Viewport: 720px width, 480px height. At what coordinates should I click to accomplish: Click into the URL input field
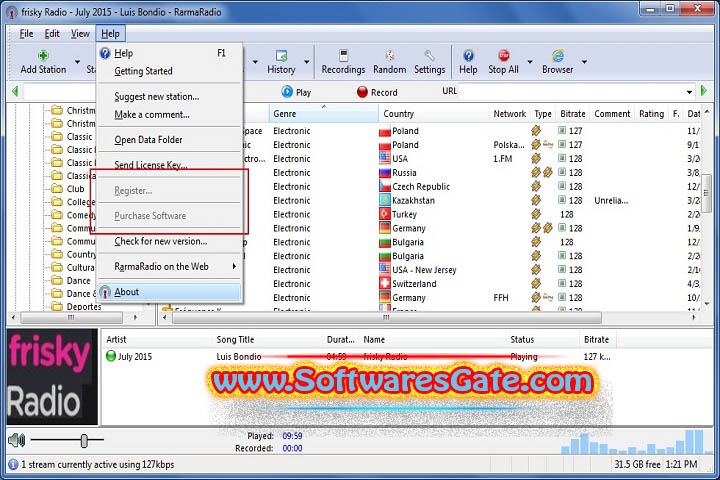571,92
